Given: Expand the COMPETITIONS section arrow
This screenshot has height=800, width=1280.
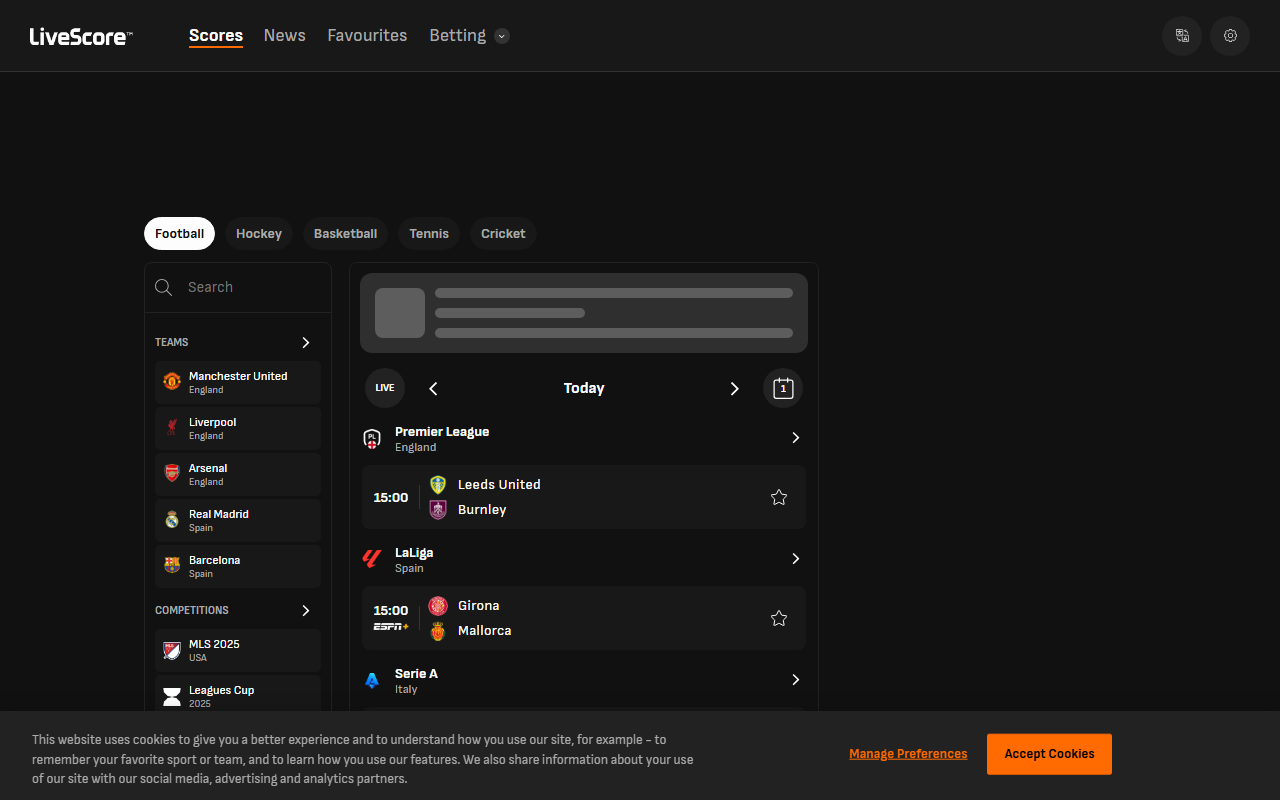Looking at the screenshot, I should click(306, 610).
